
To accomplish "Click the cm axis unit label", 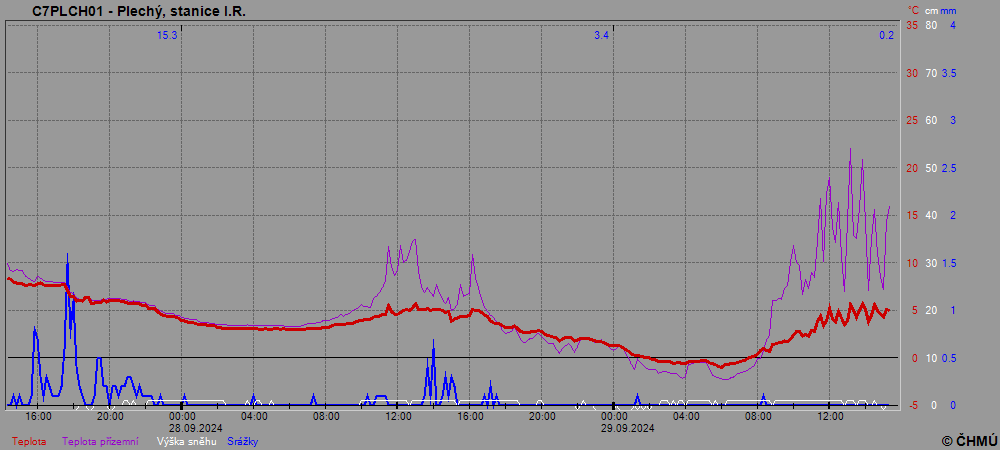I will click(930, 11).
